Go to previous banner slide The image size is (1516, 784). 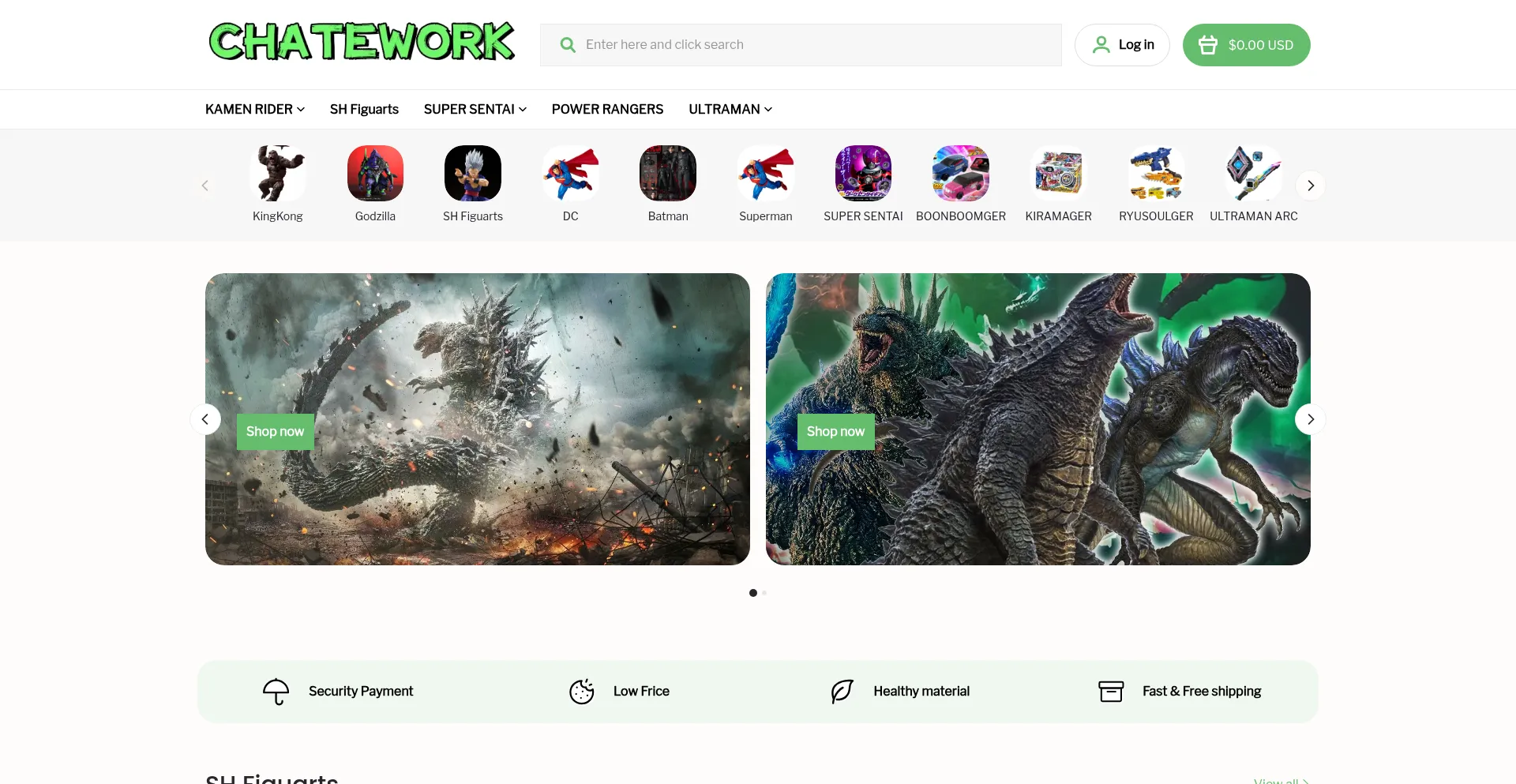point(205,419)
